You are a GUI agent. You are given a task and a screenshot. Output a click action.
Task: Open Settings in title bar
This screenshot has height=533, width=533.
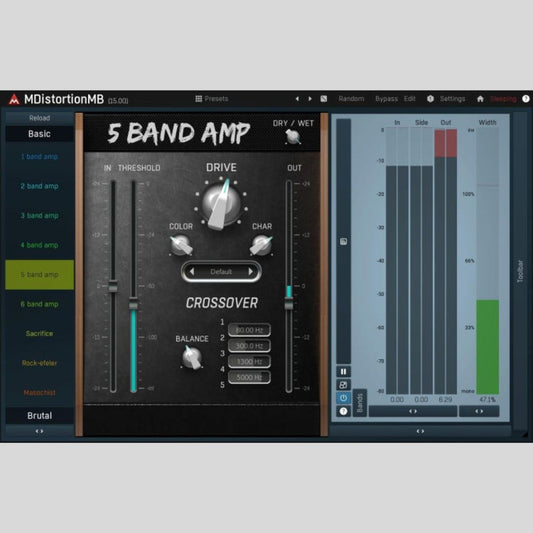[452, 99]
